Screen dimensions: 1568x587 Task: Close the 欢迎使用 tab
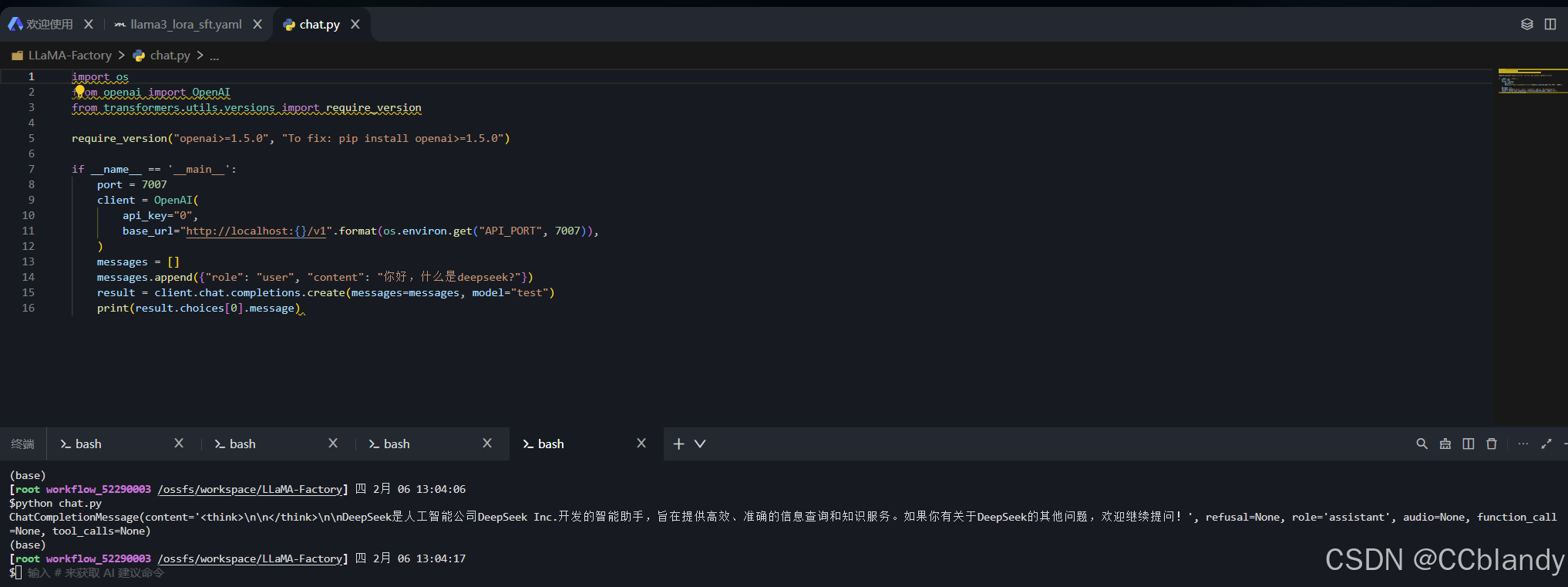[x=89, y=24]
